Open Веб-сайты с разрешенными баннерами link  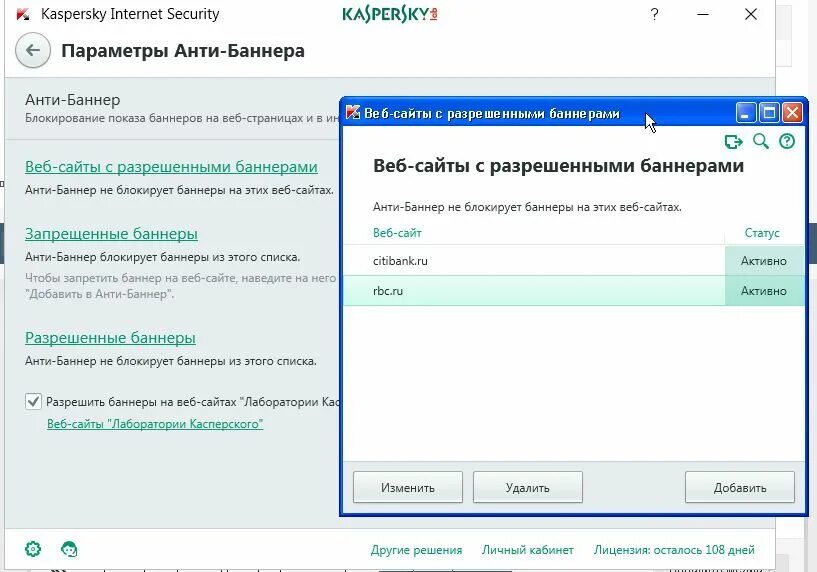(171, 167)
